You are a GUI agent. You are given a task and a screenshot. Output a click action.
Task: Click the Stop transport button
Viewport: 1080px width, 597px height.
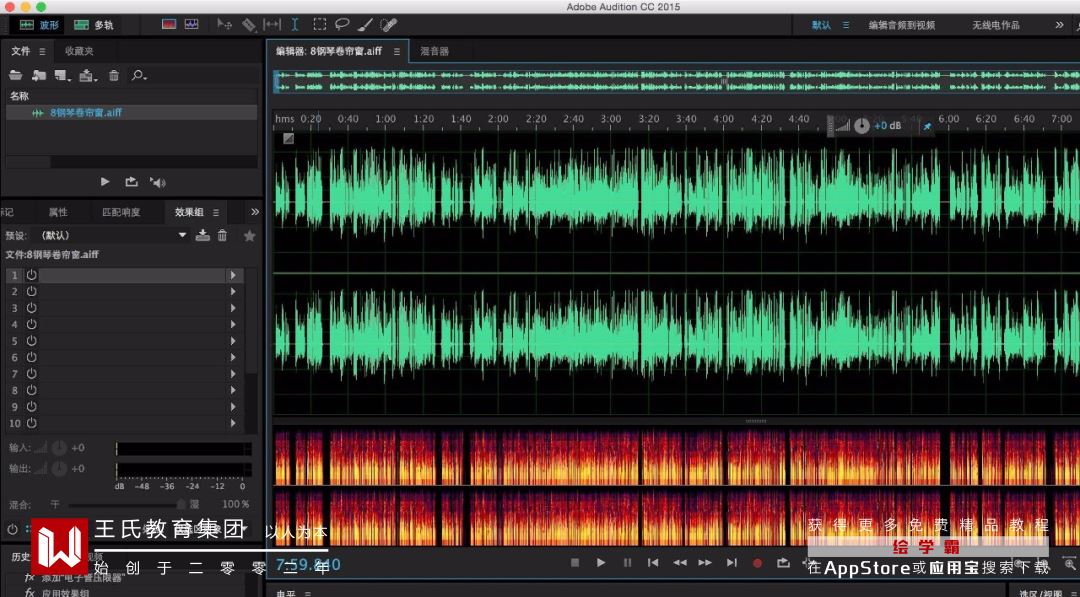(575, 563)
